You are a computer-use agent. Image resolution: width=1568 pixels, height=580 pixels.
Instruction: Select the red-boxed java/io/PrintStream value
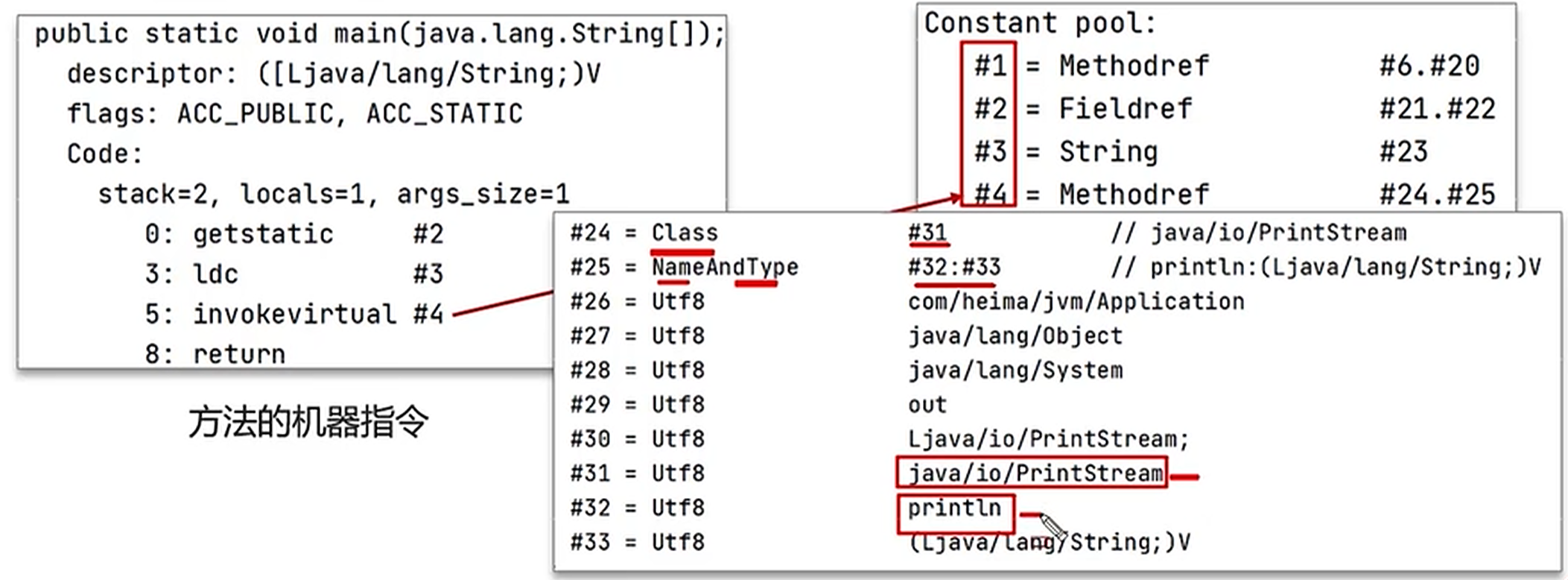(1032, 473)
